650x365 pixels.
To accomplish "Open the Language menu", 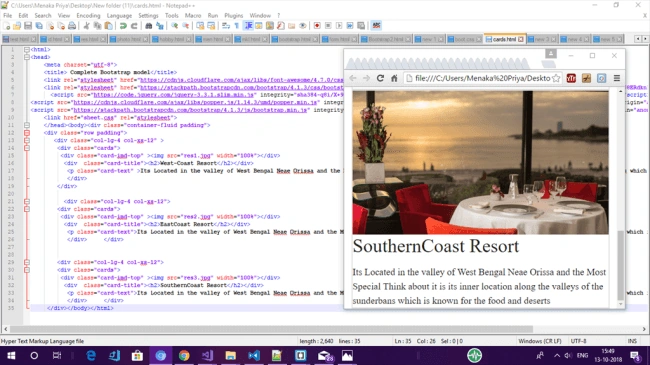I will coord(119,15).
